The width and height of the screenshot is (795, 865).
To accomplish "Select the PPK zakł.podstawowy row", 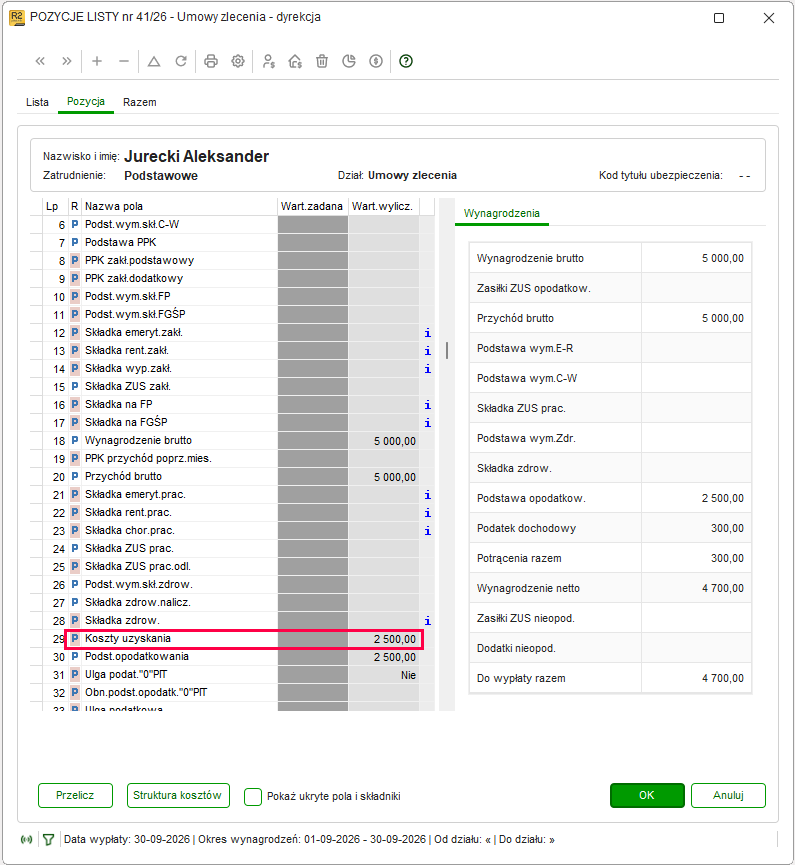I will [233, 260].
